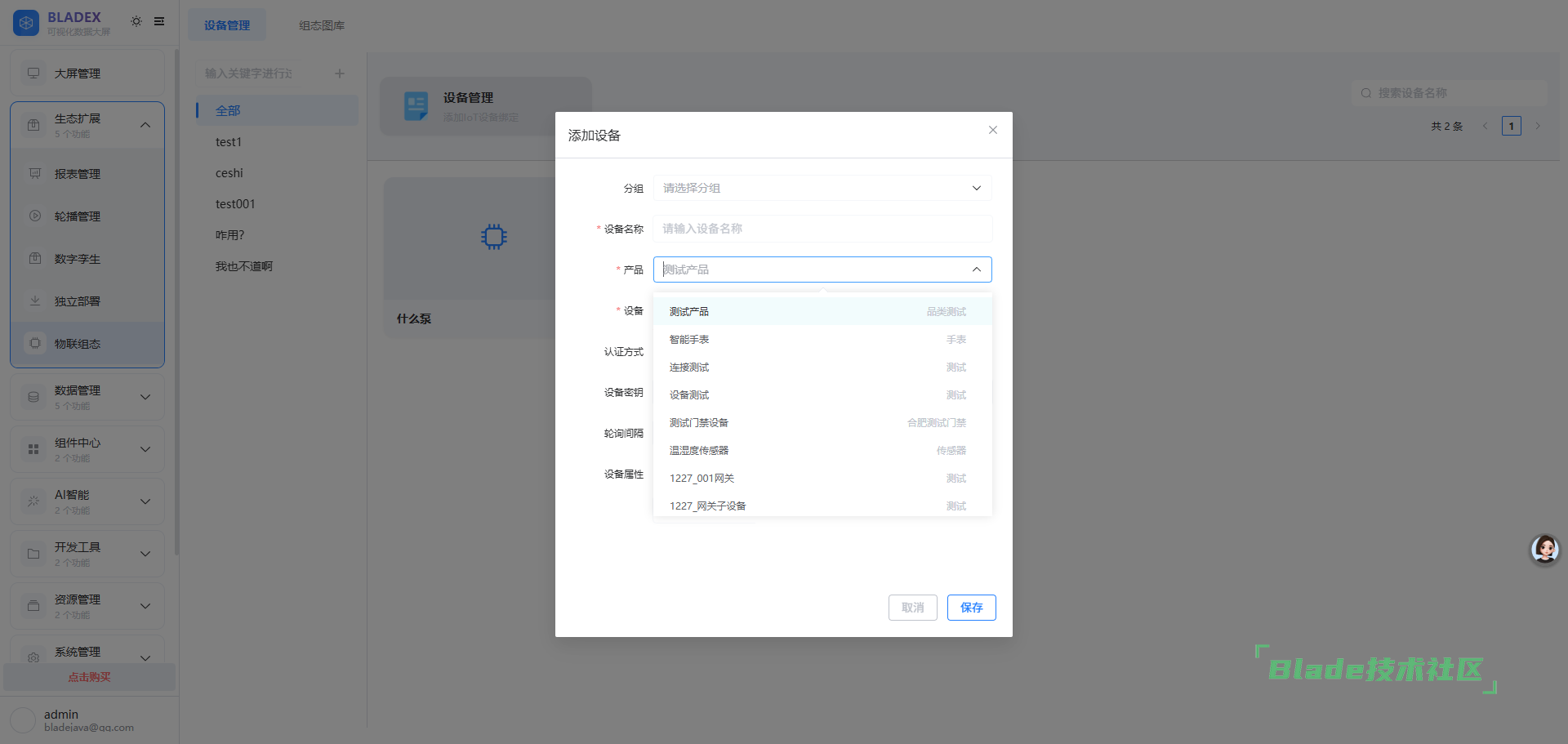Open the assistant avatar icon
The height and width of the screenshot is (744, 1568).
pos(1544,550)
